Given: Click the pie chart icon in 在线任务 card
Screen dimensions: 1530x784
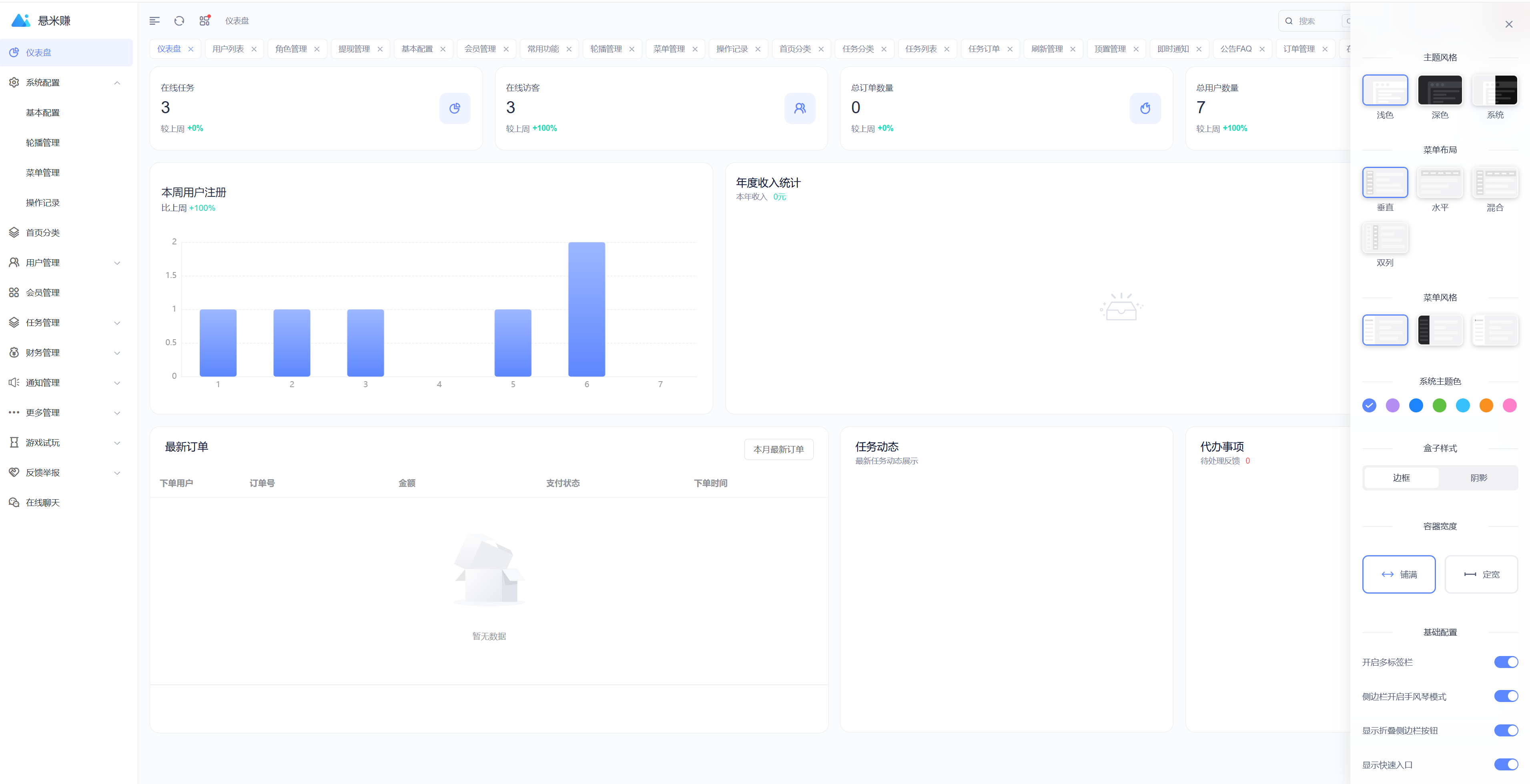Looking at the screenshot, I should [454, 108].
